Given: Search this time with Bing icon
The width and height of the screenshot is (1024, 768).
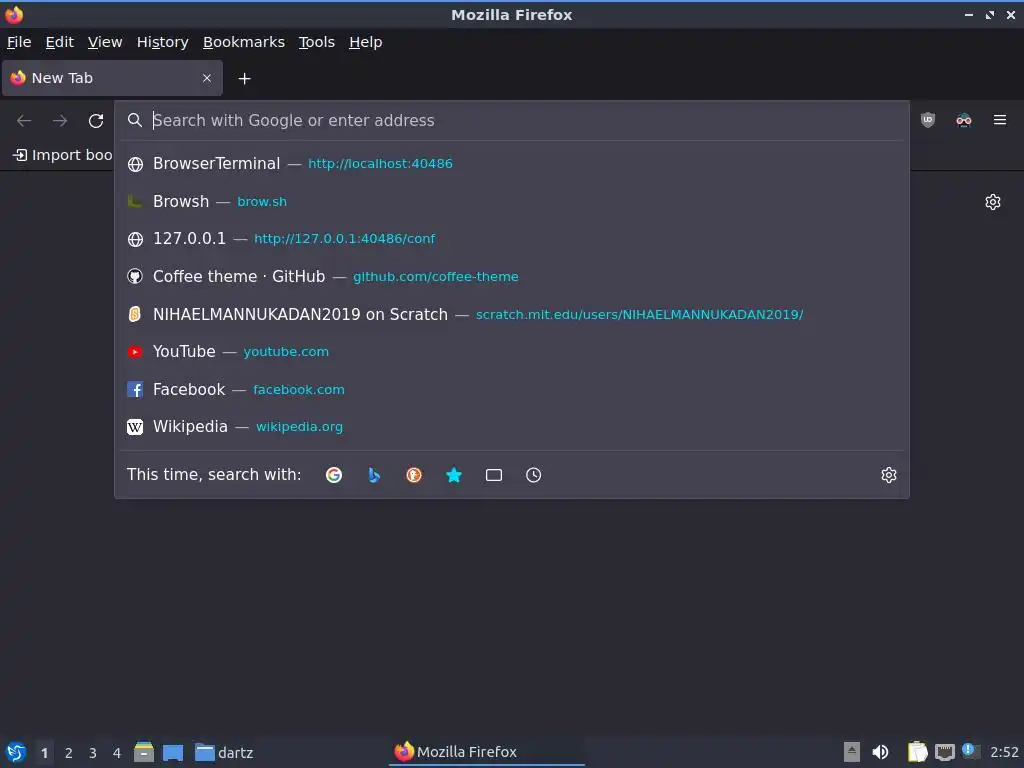Looking at the screenshot, I should pos(374,475).
